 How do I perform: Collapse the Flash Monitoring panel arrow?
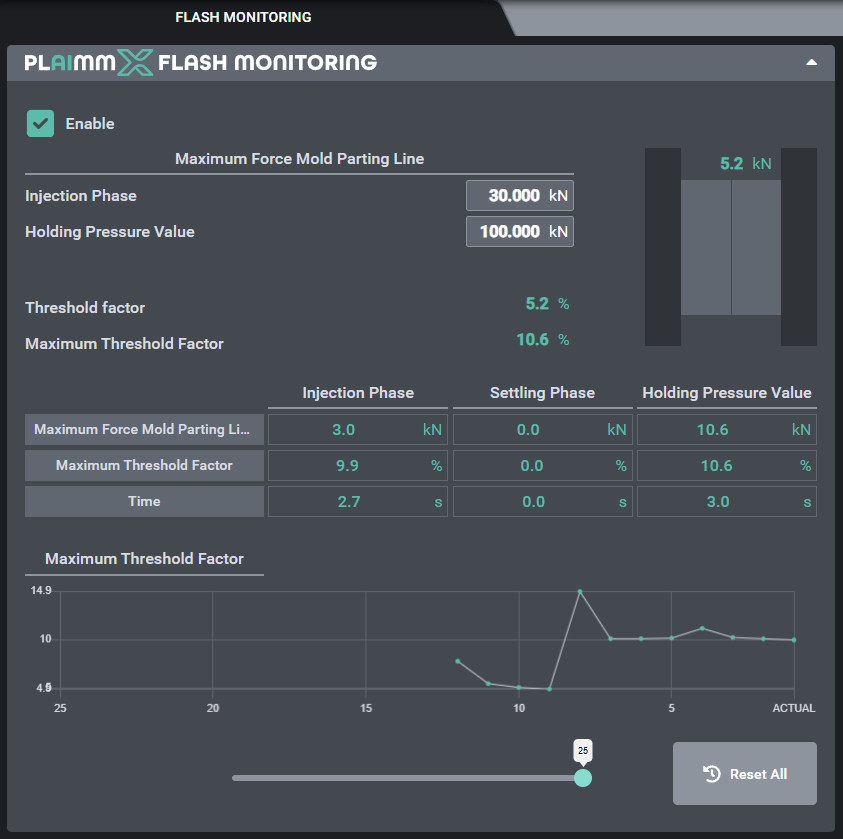(x=812, y=62)
